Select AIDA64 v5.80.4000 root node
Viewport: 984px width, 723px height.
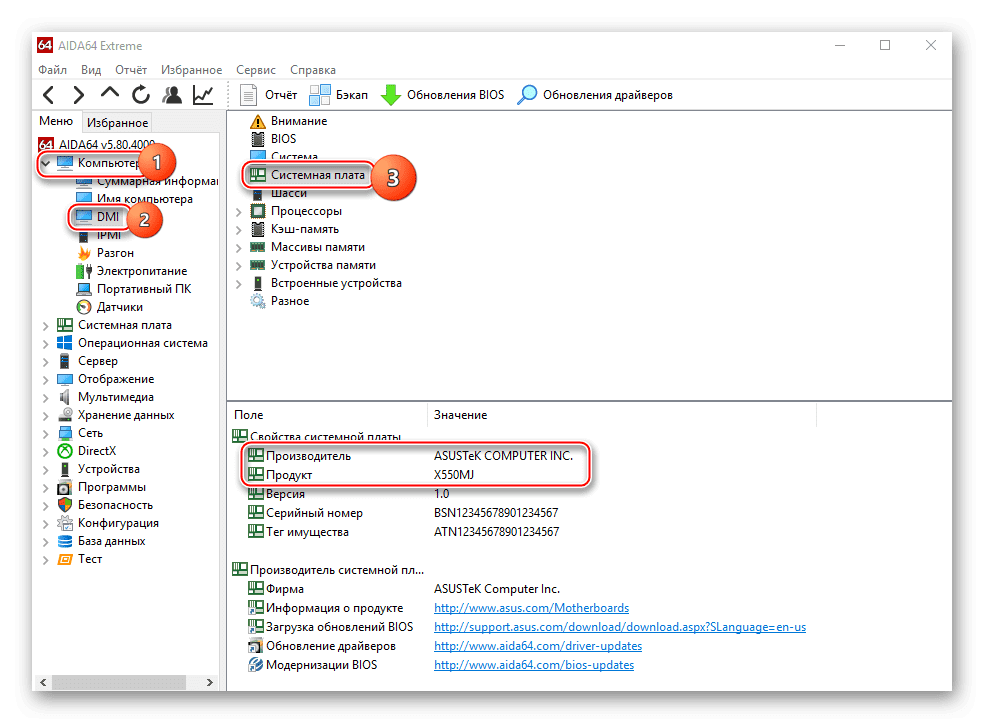pyautogui.click(x=97, y=145)
